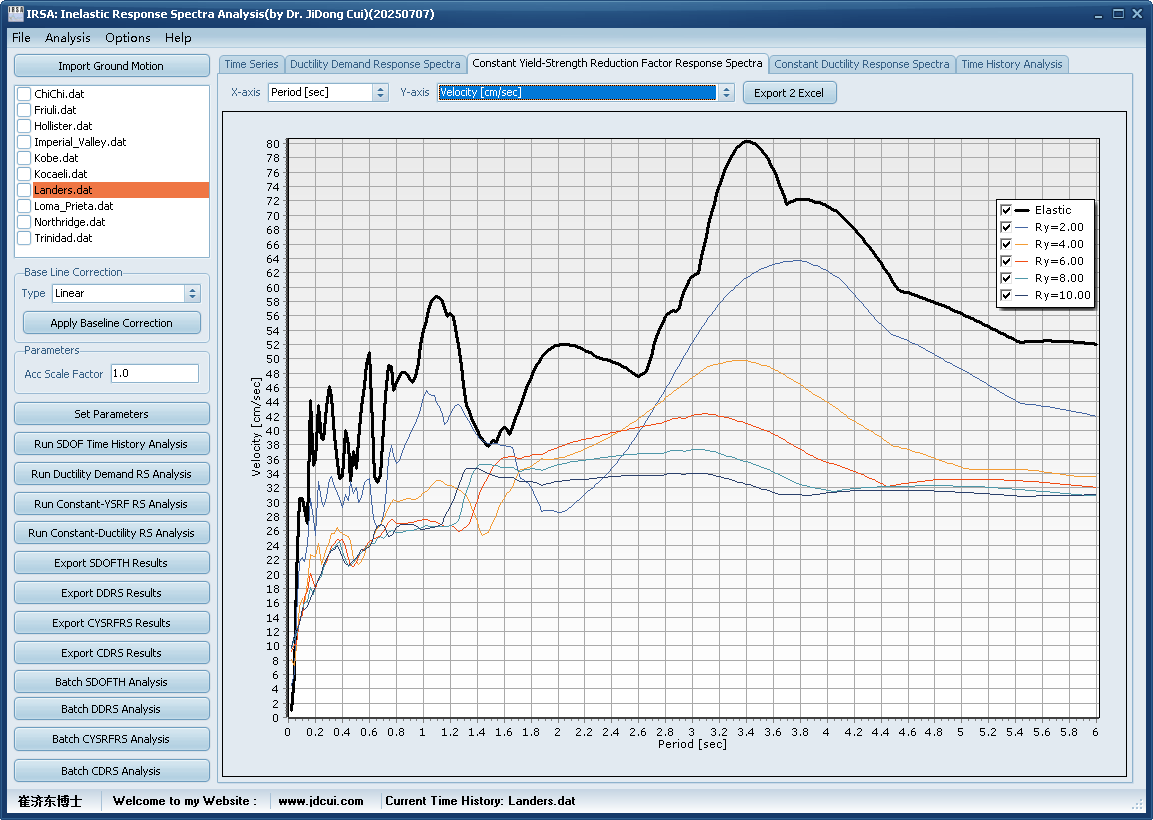
Task: Expand the Y-axis Velocity dropdown
Action: [x=725, y=93]
